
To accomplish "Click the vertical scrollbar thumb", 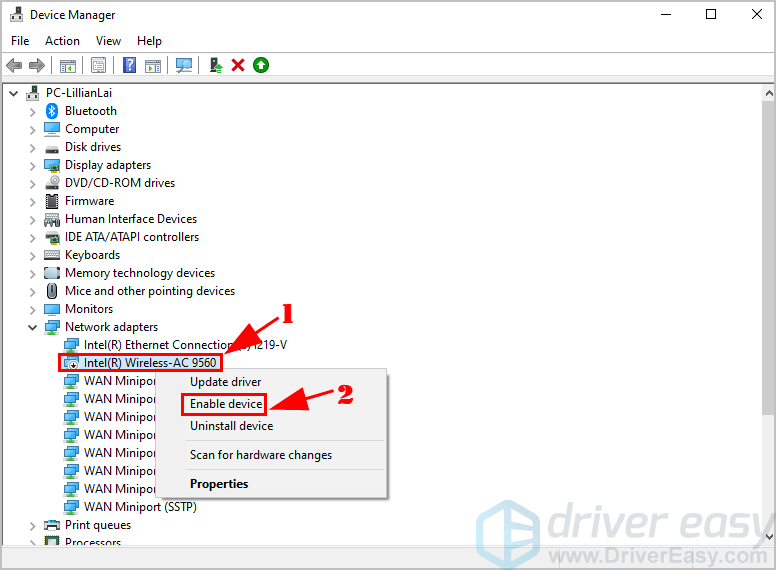I will (769, 257).
